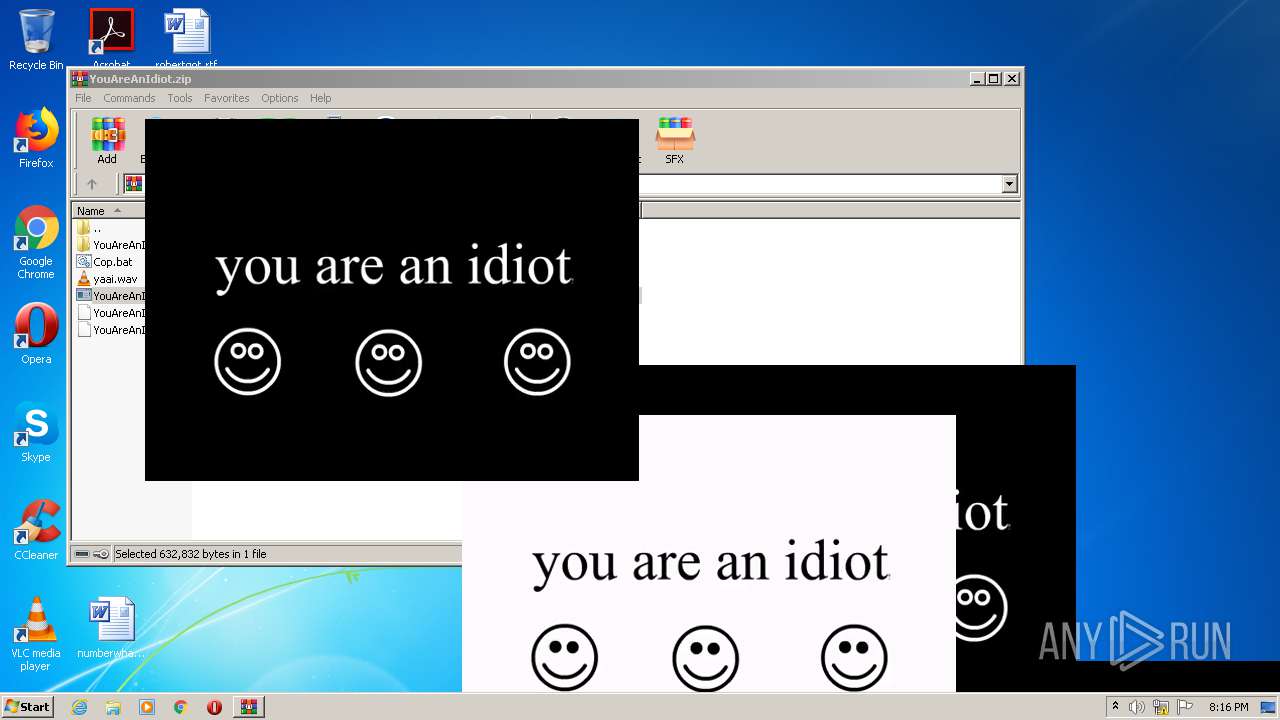
Task: Click Internet Explorer icon in the taskbar
Action: click(x=79, y=707)
